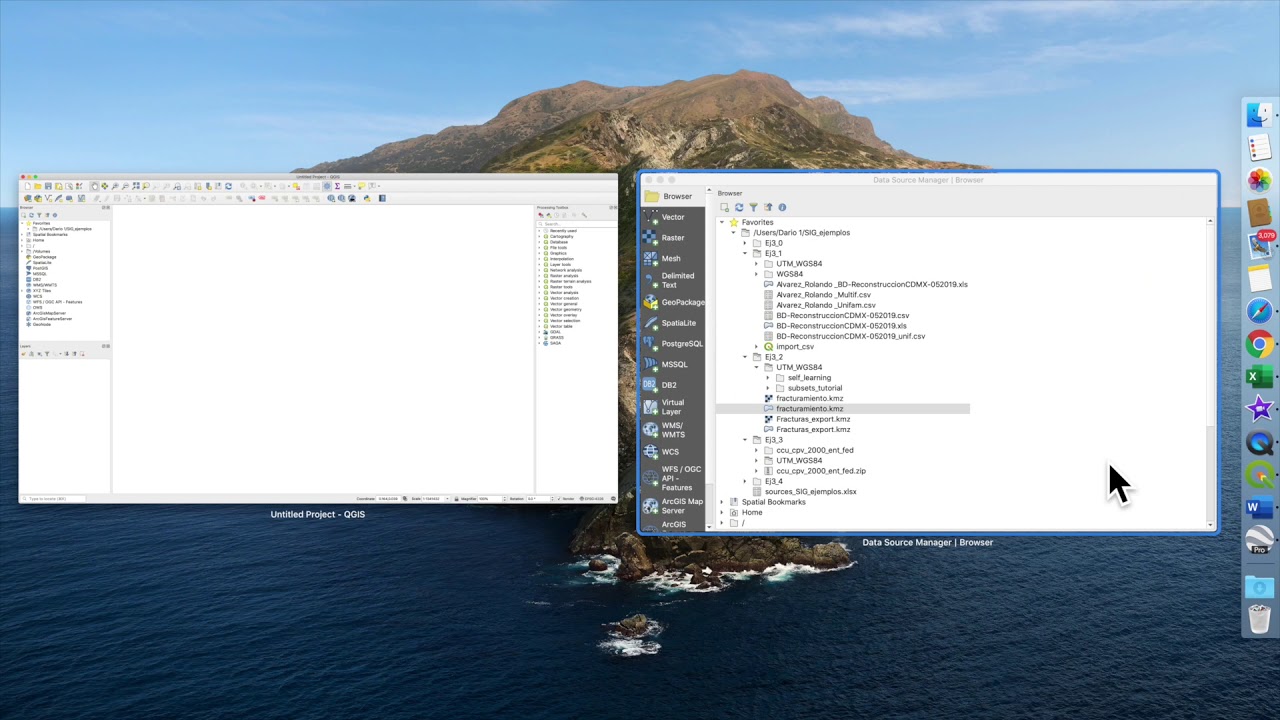Open Microsoft Word from the Dock
Viewport: 1280px width, 720px height.
click(x=1259, y=508)
